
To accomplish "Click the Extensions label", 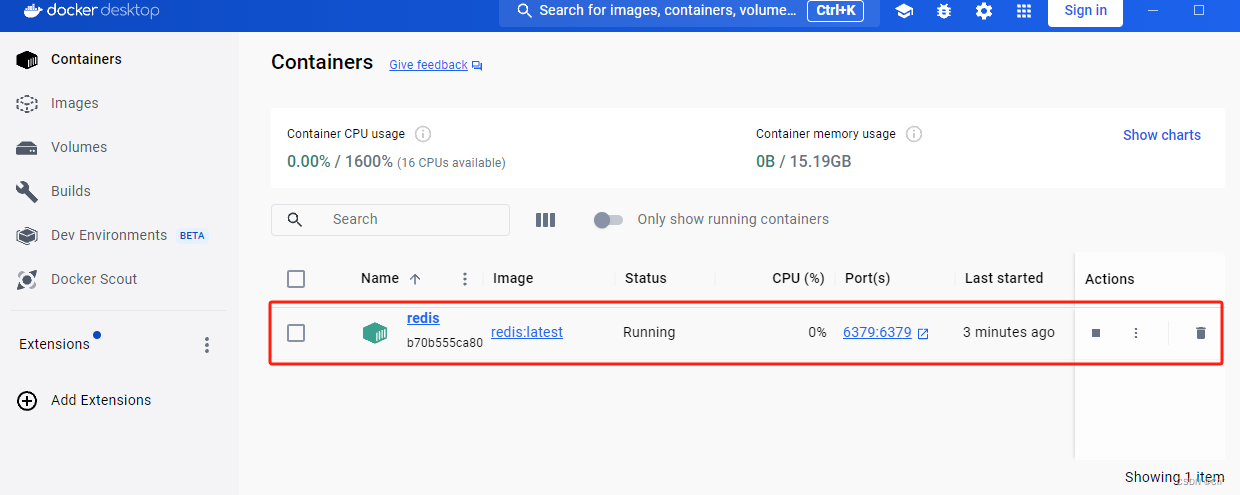I will point(54,344).
